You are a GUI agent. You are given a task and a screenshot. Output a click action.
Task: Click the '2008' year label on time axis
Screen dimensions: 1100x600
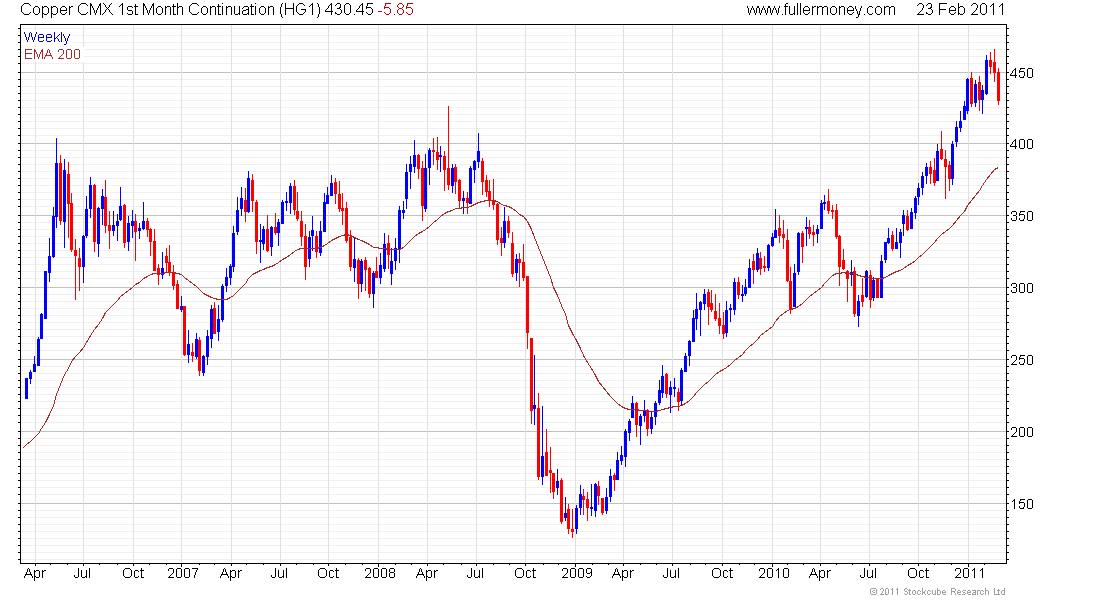pyautogui.click(x=380, y=573)
